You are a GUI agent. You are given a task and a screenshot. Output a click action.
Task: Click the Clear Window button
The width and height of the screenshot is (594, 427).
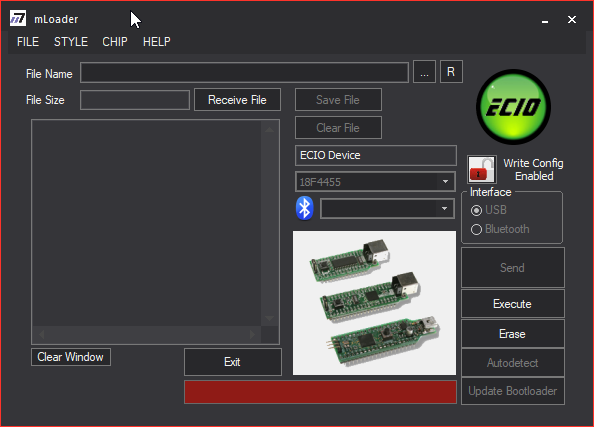point(70,357)
